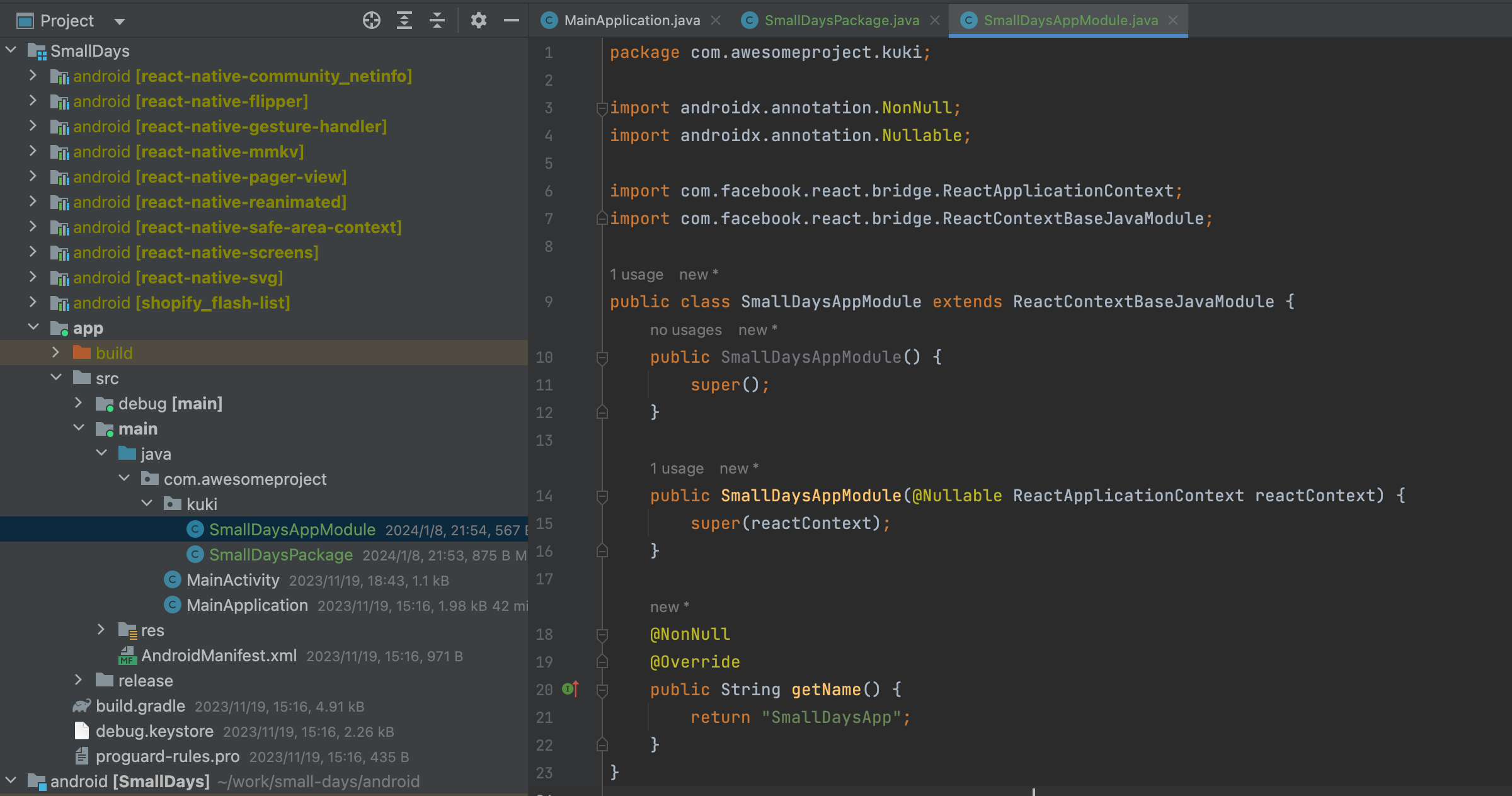The height and width of the screenshot is (796, 1512).
Task: Expand the release folder
Action: point(79,680)
